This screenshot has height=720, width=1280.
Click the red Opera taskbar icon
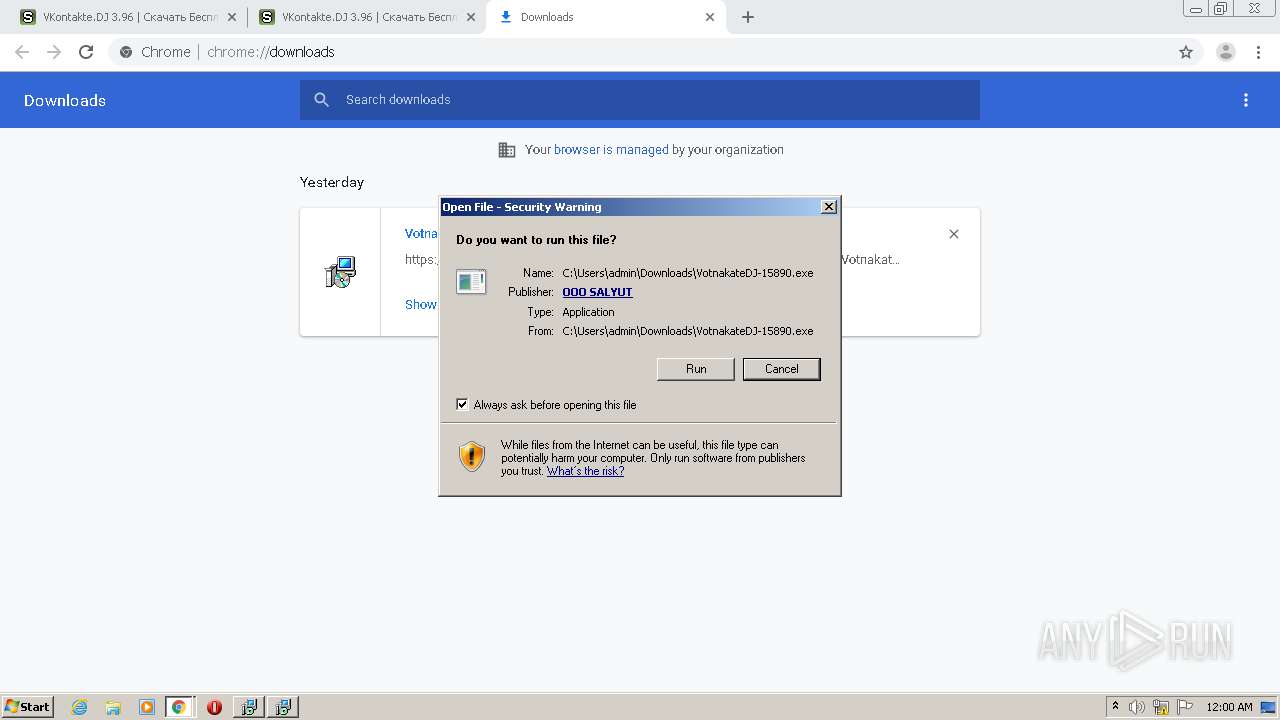pos(214,707)
